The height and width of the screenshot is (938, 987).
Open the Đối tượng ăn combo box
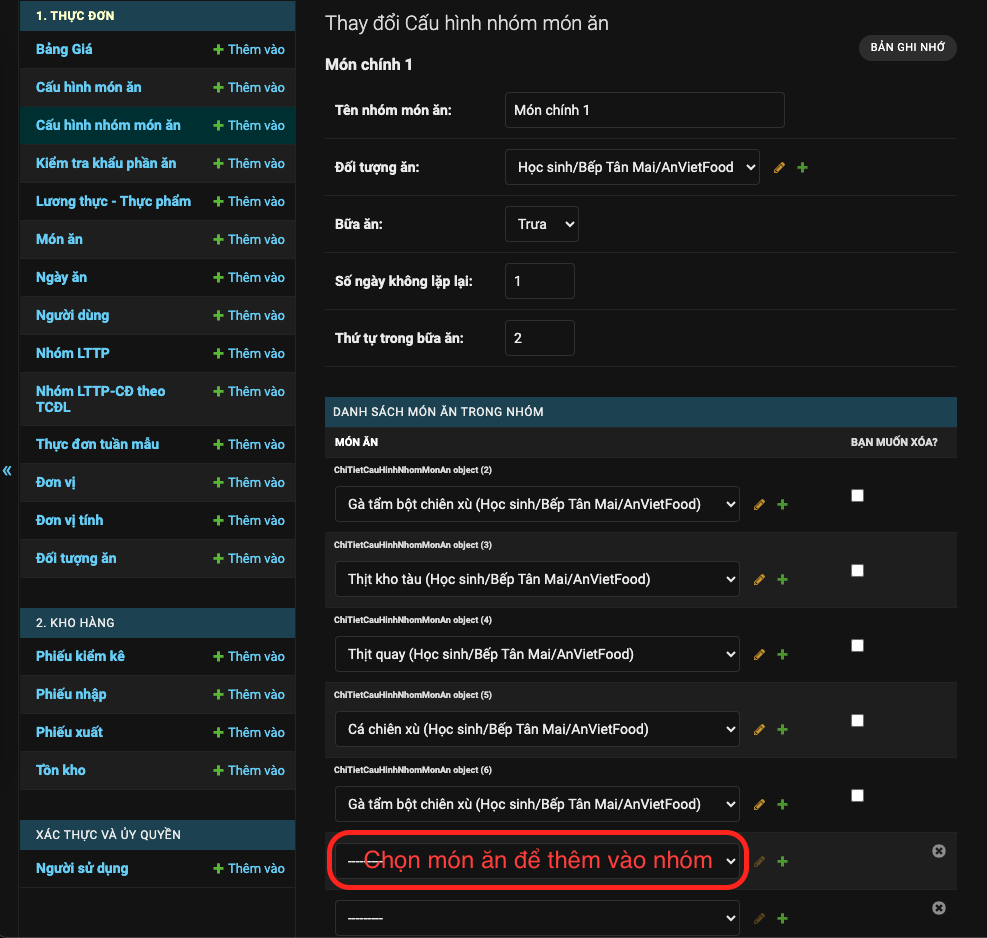pos(632,167)
